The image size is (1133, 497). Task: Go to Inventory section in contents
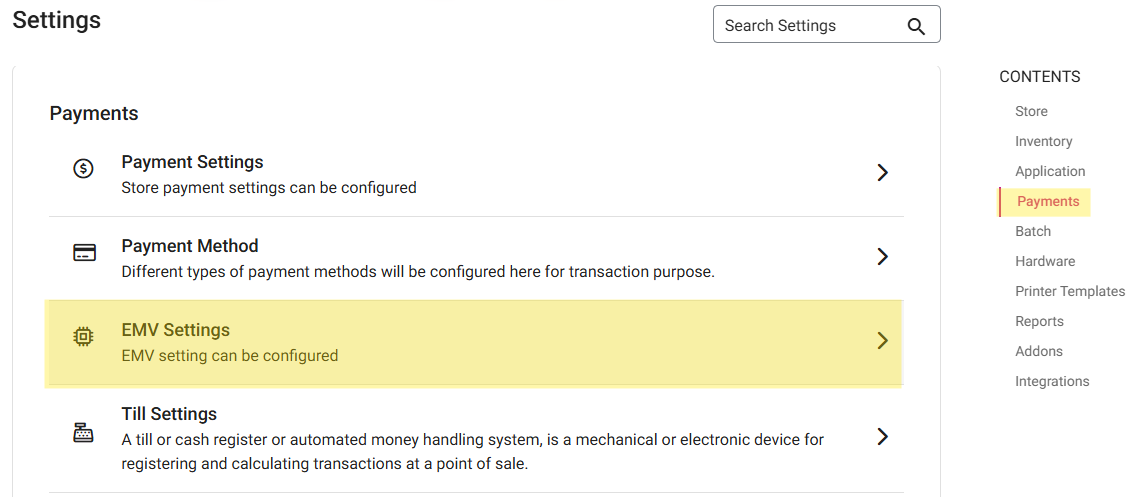coord(1043,141)
